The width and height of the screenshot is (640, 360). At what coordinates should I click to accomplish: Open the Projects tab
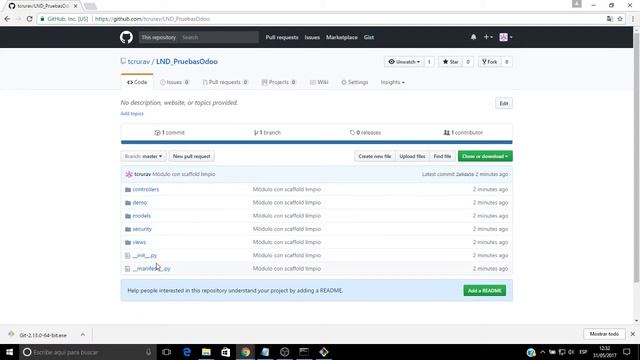coord(279,82)
